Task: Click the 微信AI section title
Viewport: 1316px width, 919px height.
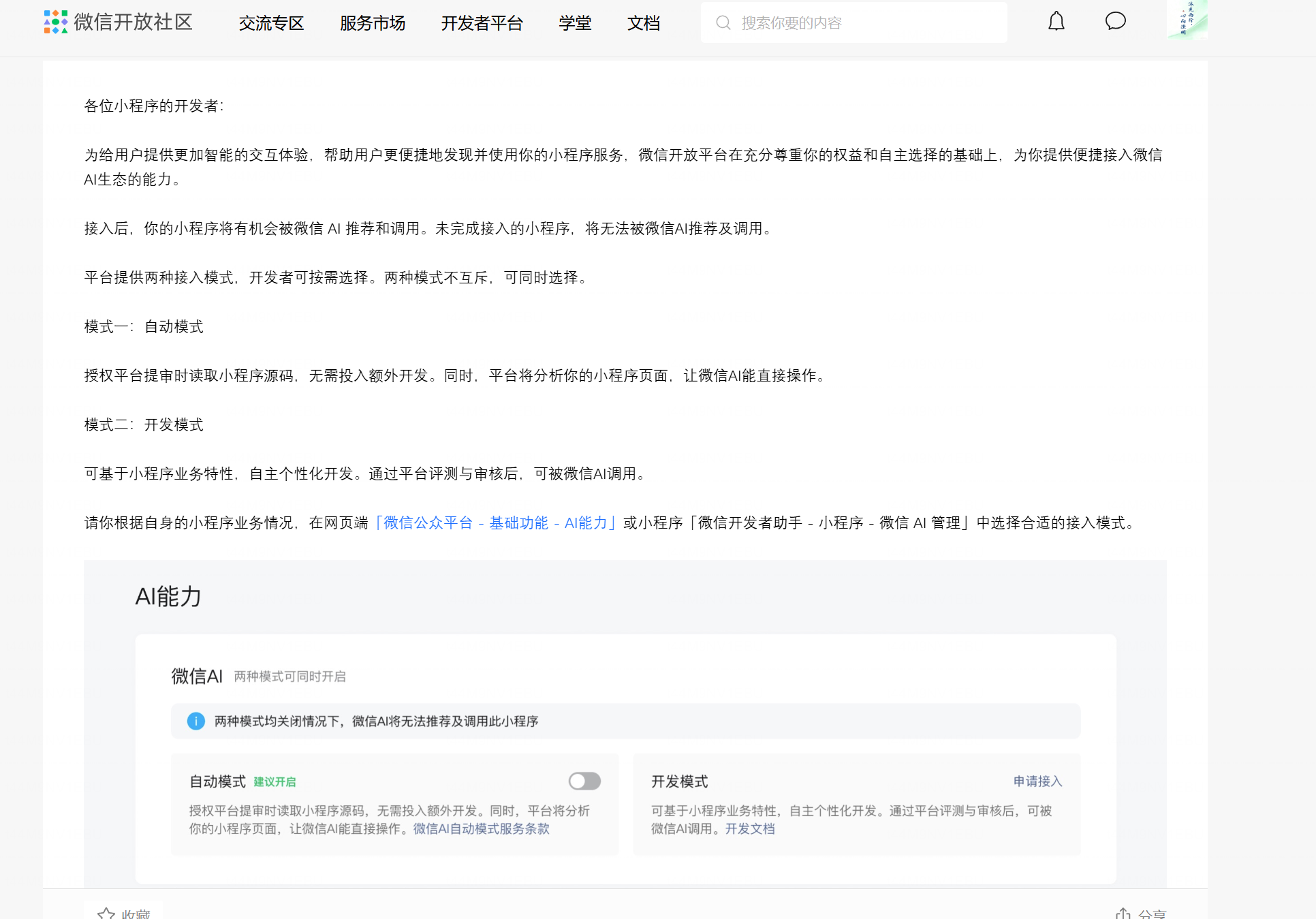Action: coord(197,676)
